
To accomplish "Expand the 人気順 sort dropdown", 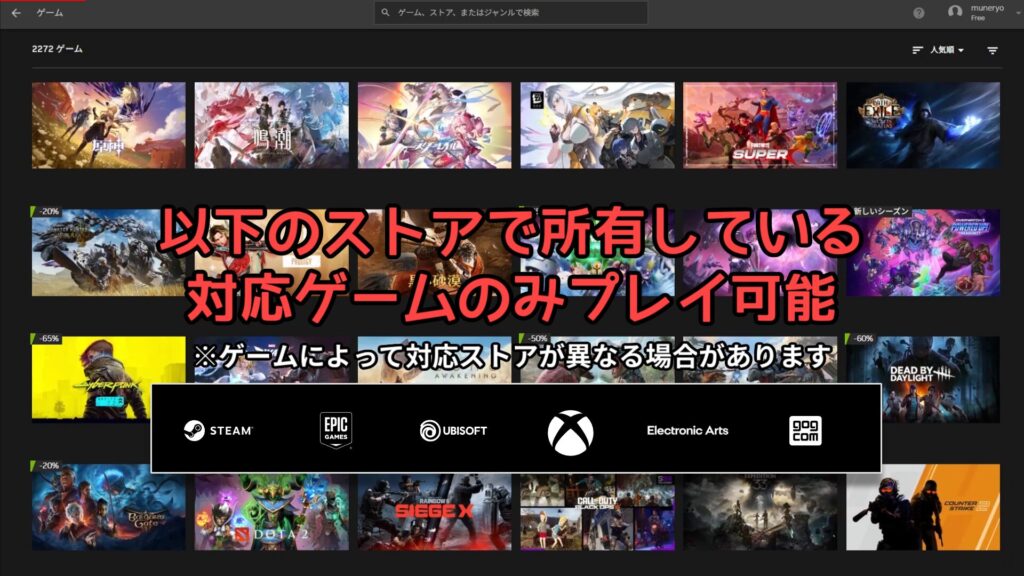I will click(x=946, y=50).
